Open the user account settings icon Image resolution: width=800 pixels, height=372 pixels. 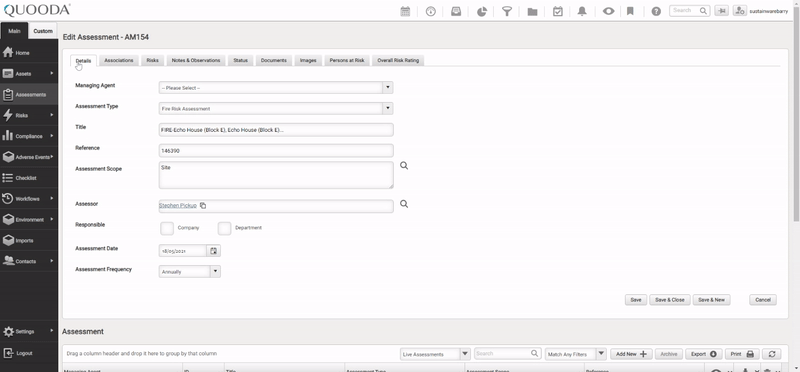[740, 11]
